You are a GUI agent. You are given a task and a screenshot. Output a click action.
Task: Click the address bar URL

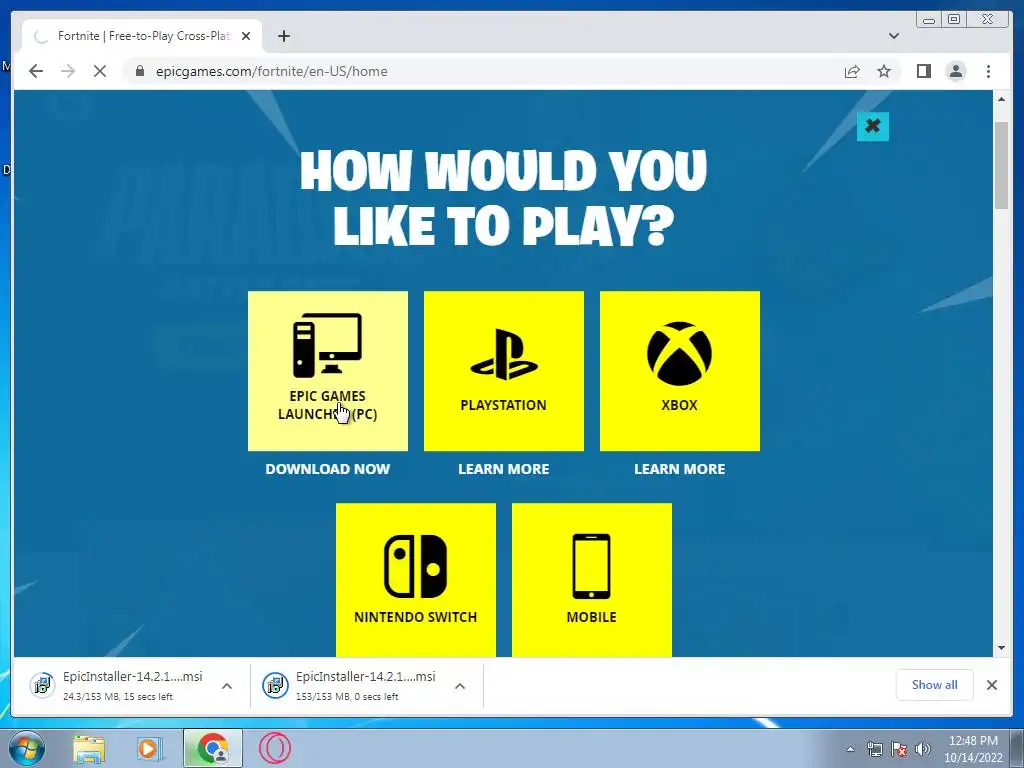click(272, 71)
